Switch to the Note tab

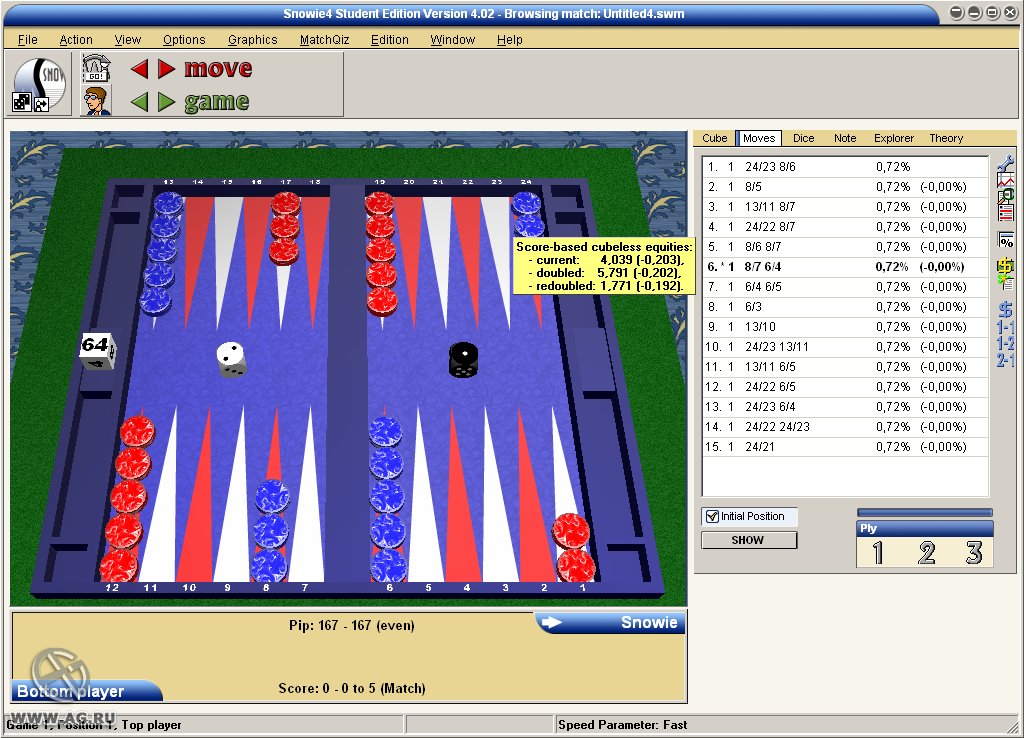pos(845,138)
